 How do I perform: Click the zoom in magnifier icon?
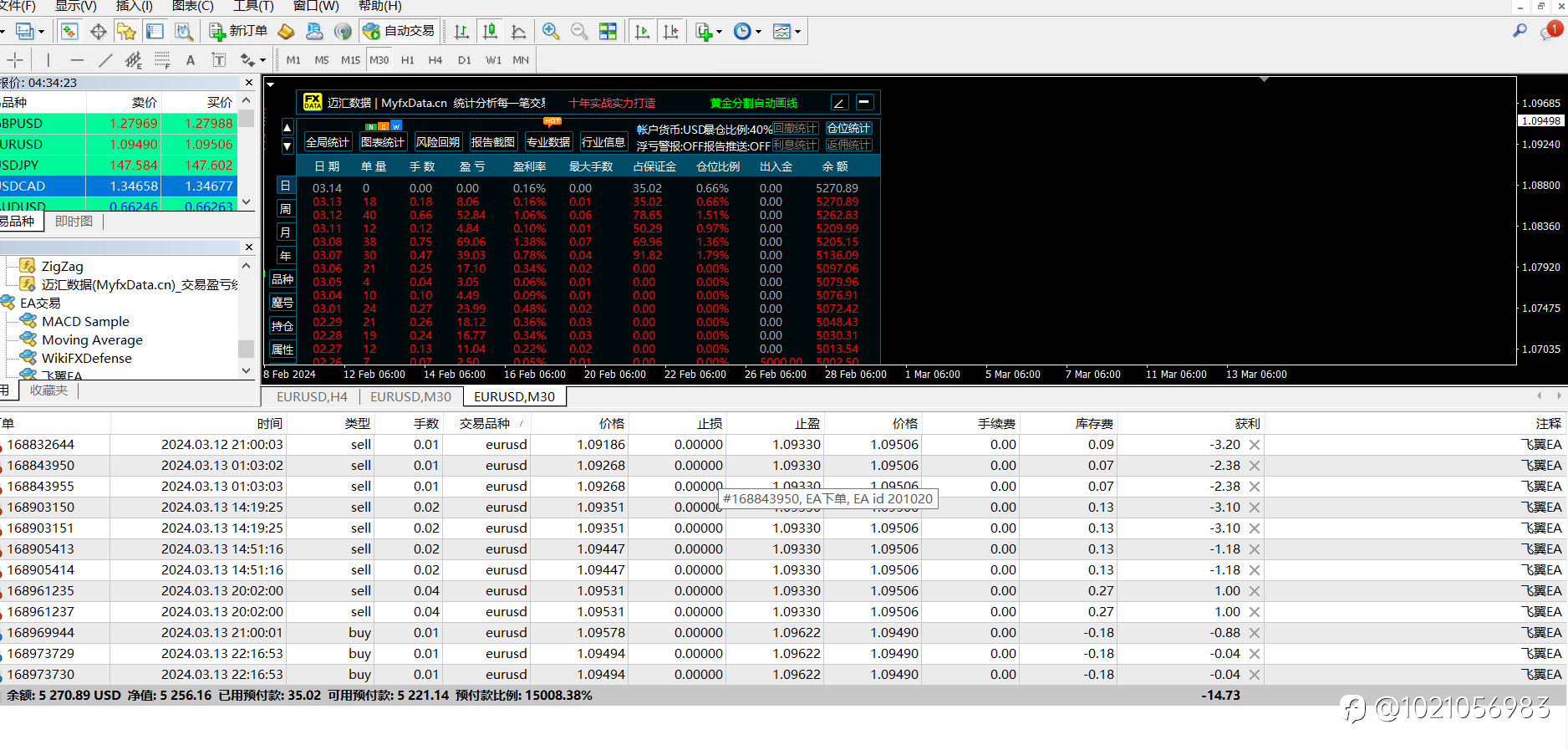(x=551, y=32)
